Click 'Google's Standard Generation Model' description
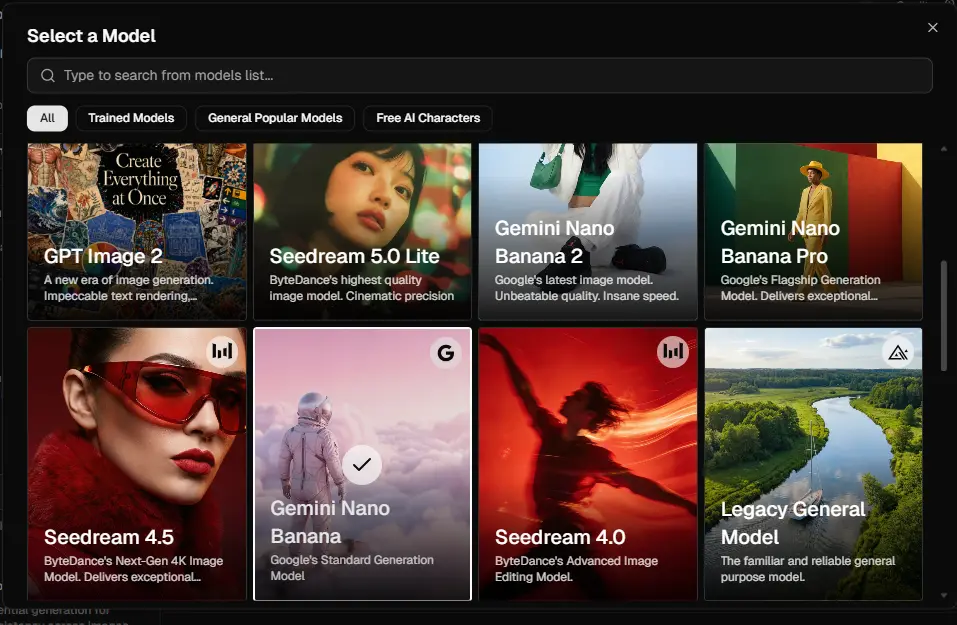This screenshot has height=625, width=957. click(x=352, y=568)
